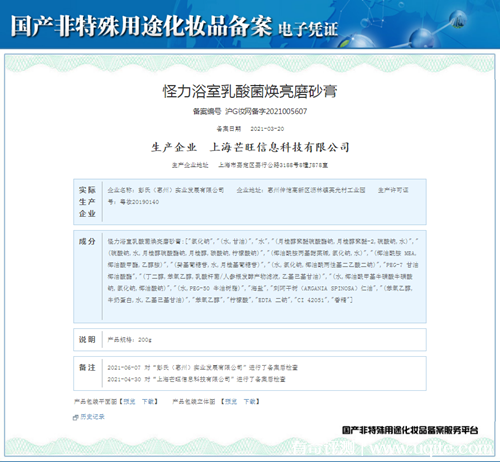Click the 实际生产企业 section label

(x=87, y=202)
